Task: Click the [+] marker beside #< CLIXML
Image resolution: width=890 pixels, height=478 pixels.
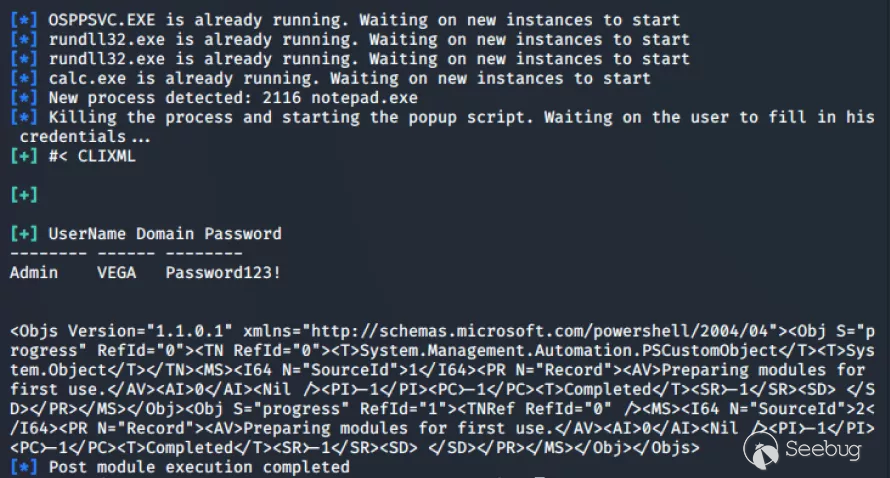Action: coord(23,156)
